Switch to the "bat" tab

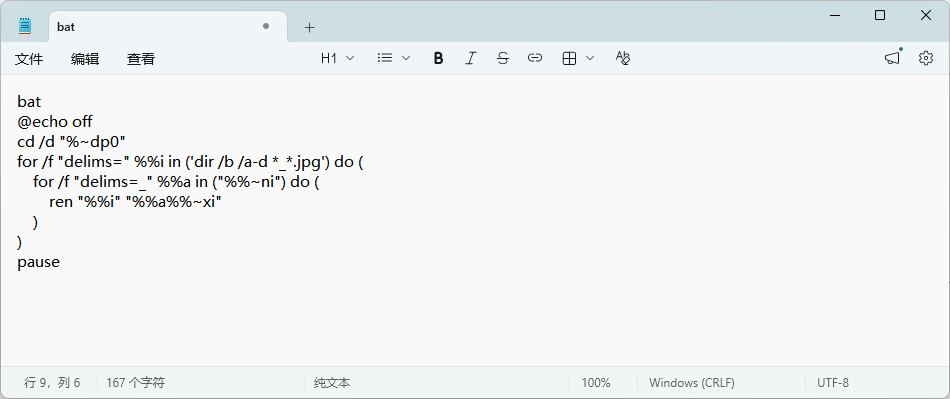pos(168,27)
